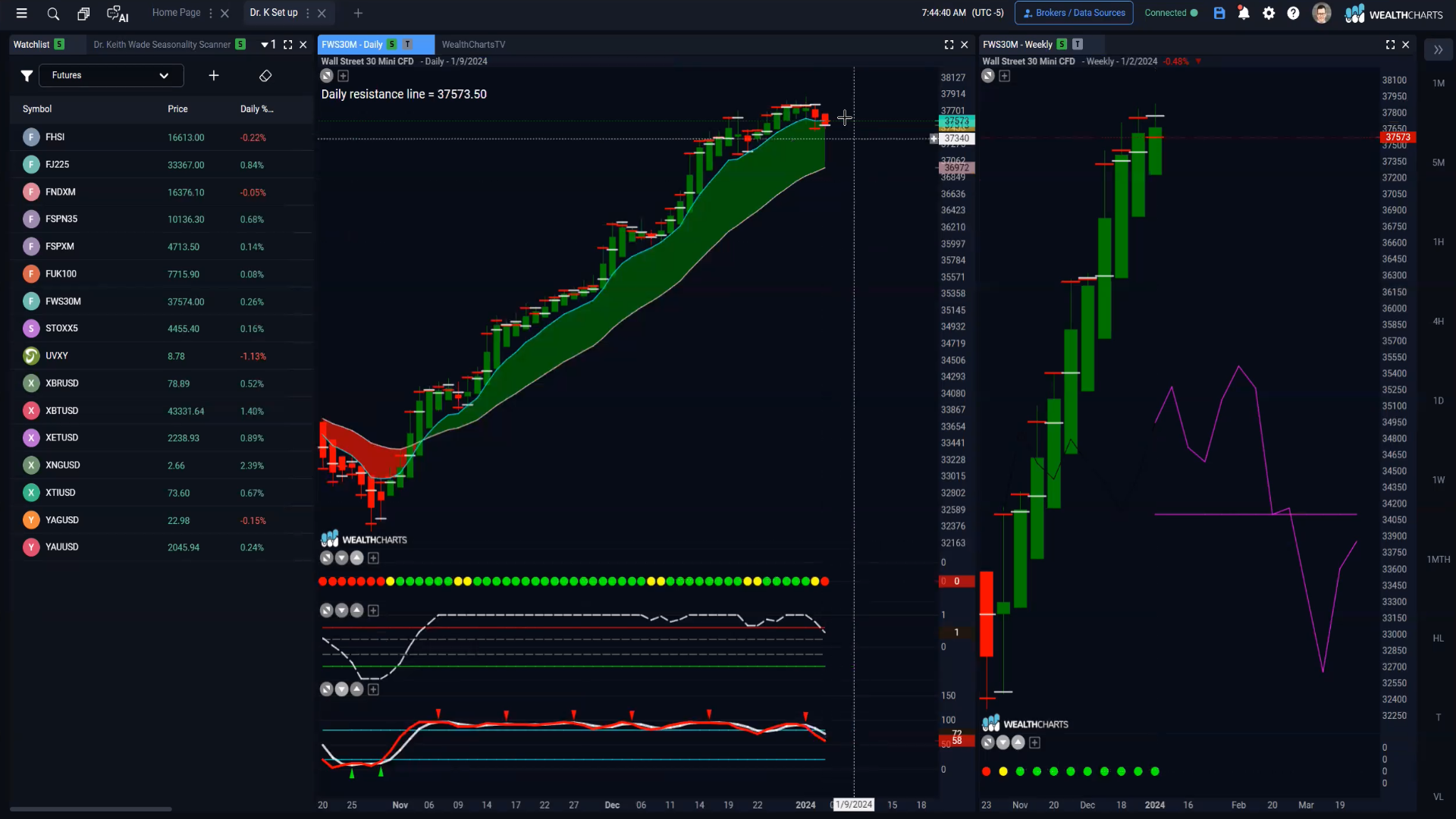Click the Weekly chart bottom pane up arrow

point(1018,743)
